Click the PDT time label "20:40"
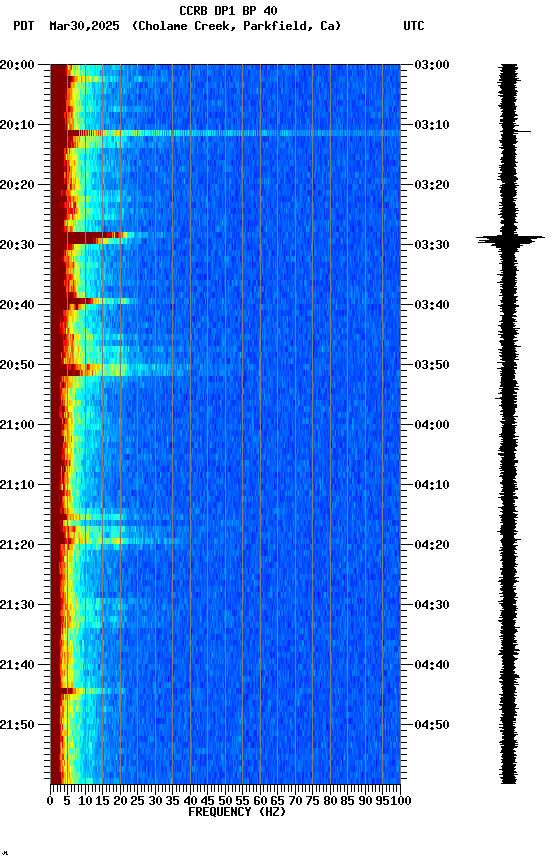The image size is (552, 864). coord(17,305)
